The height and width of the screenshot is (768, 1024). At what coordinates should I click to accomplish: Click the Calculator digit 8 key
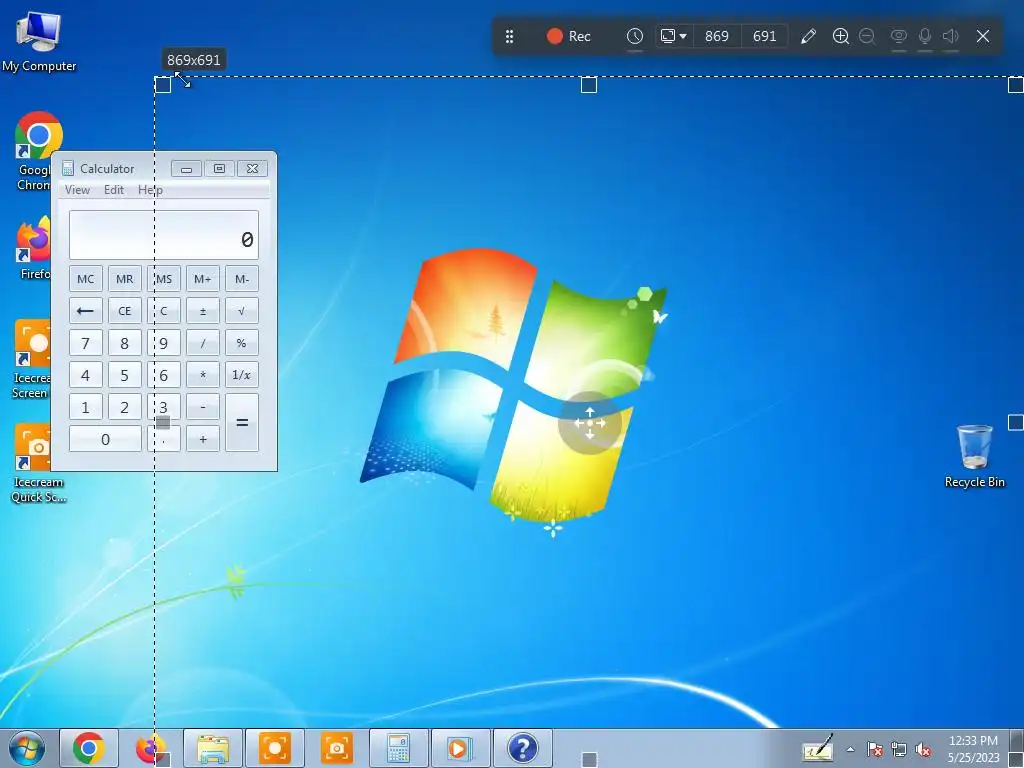tap(125, 343)
